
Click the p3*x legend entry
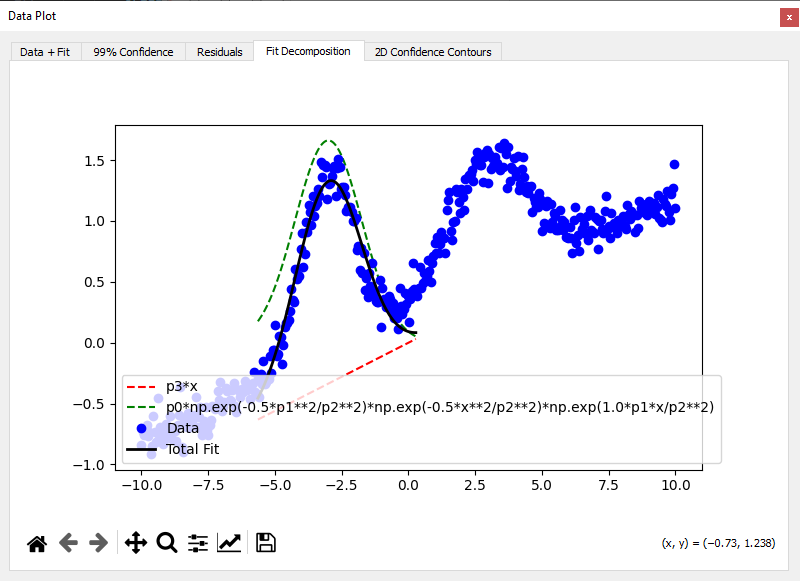[182, 387]
